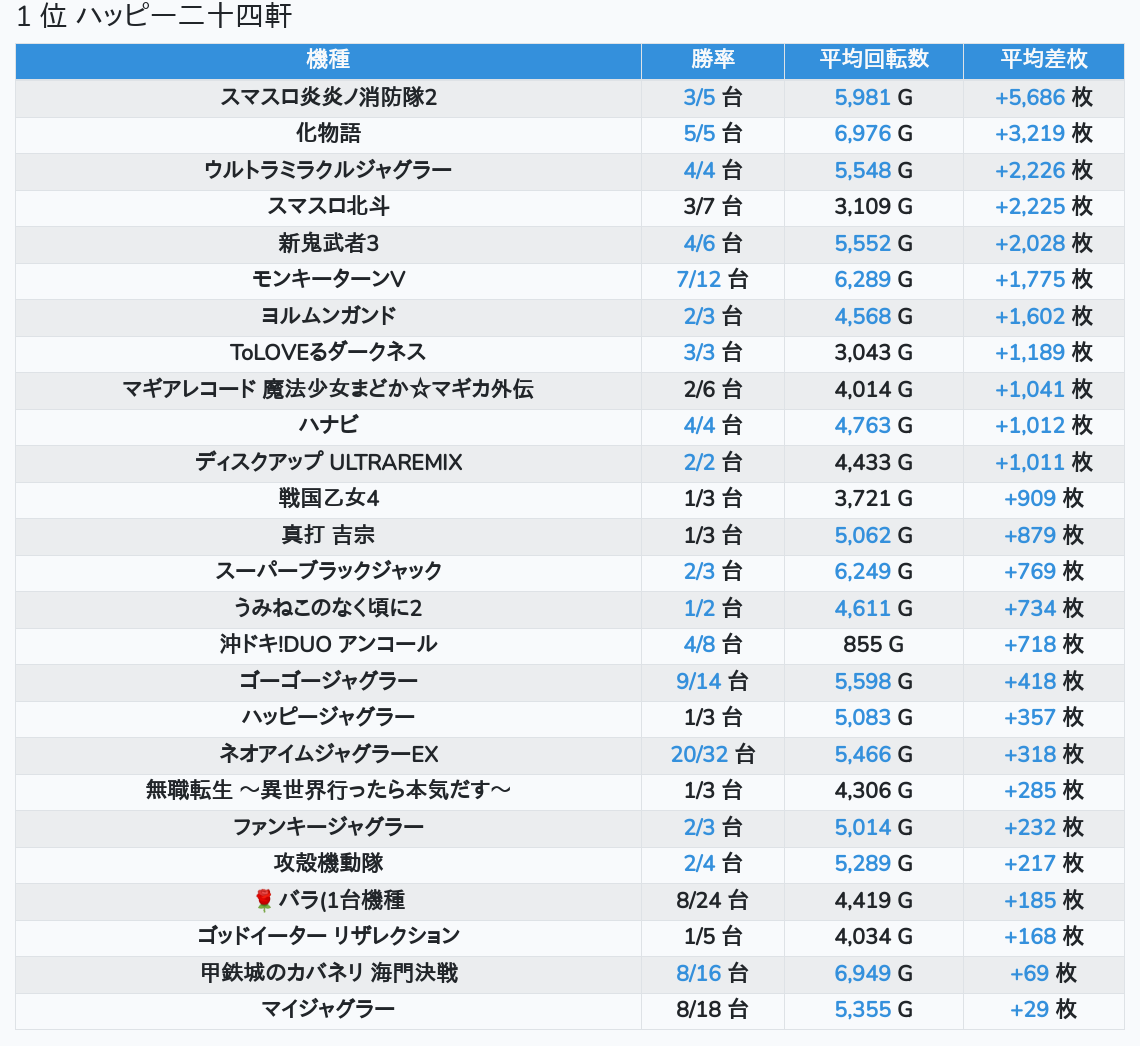The height and width of the screenshot is (1046, 1140).
Task: Open the +5,686 average difference value
Action: (x=1030, y=98)
